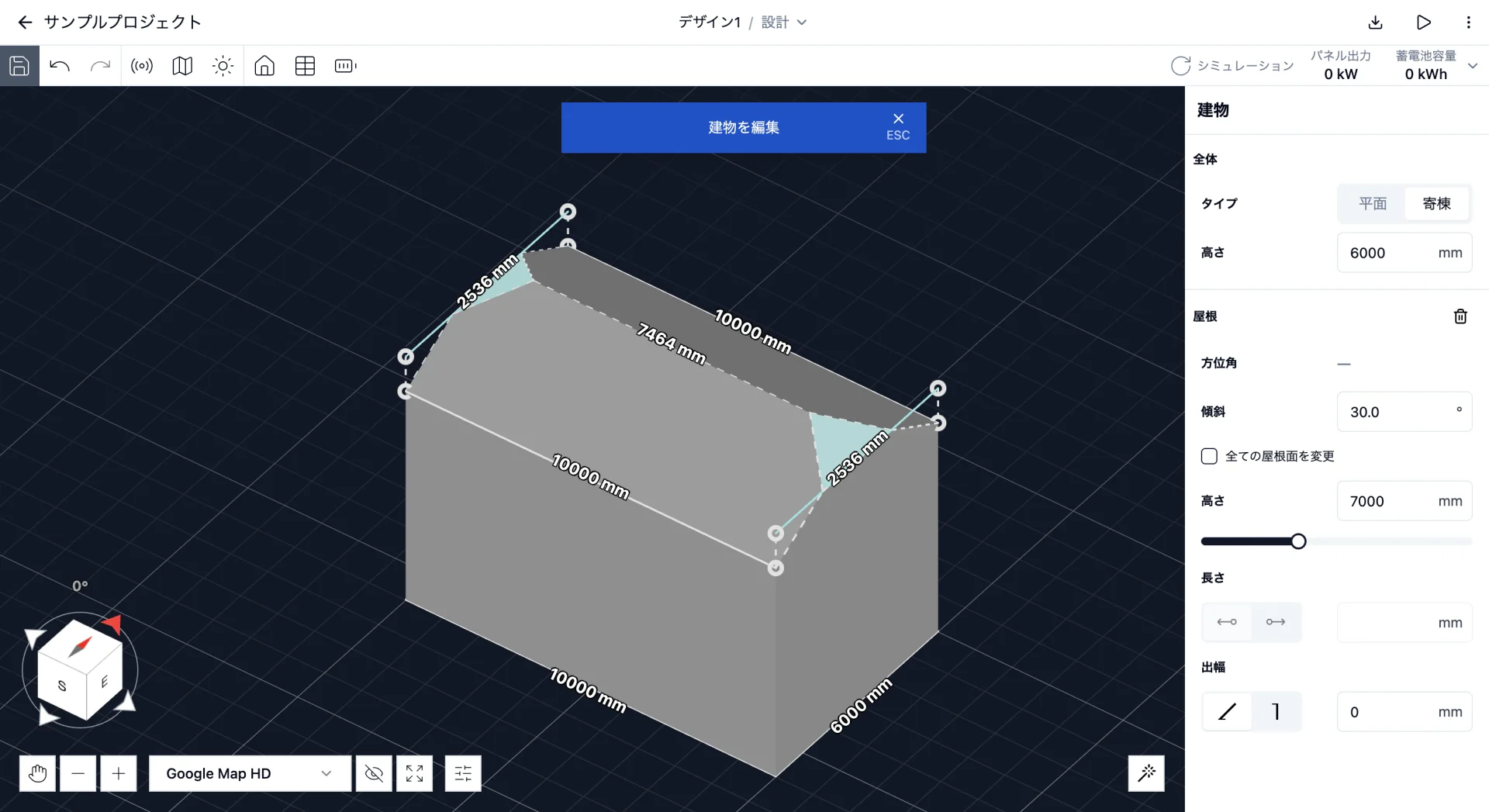Select right-anchored length direction toggle
This screenshot has height=812, width=1489.
pos(1276,622)
